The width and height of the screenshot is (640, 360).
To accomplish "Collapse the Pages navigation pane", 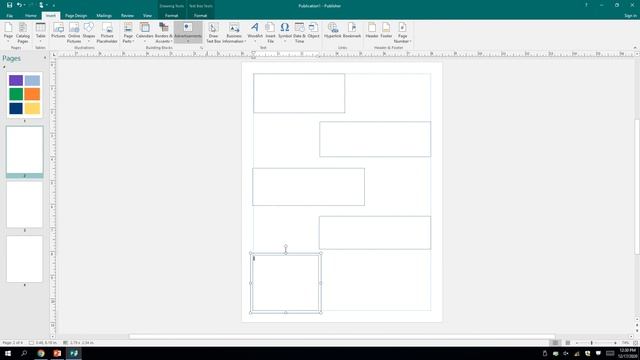I will (45, 58).
